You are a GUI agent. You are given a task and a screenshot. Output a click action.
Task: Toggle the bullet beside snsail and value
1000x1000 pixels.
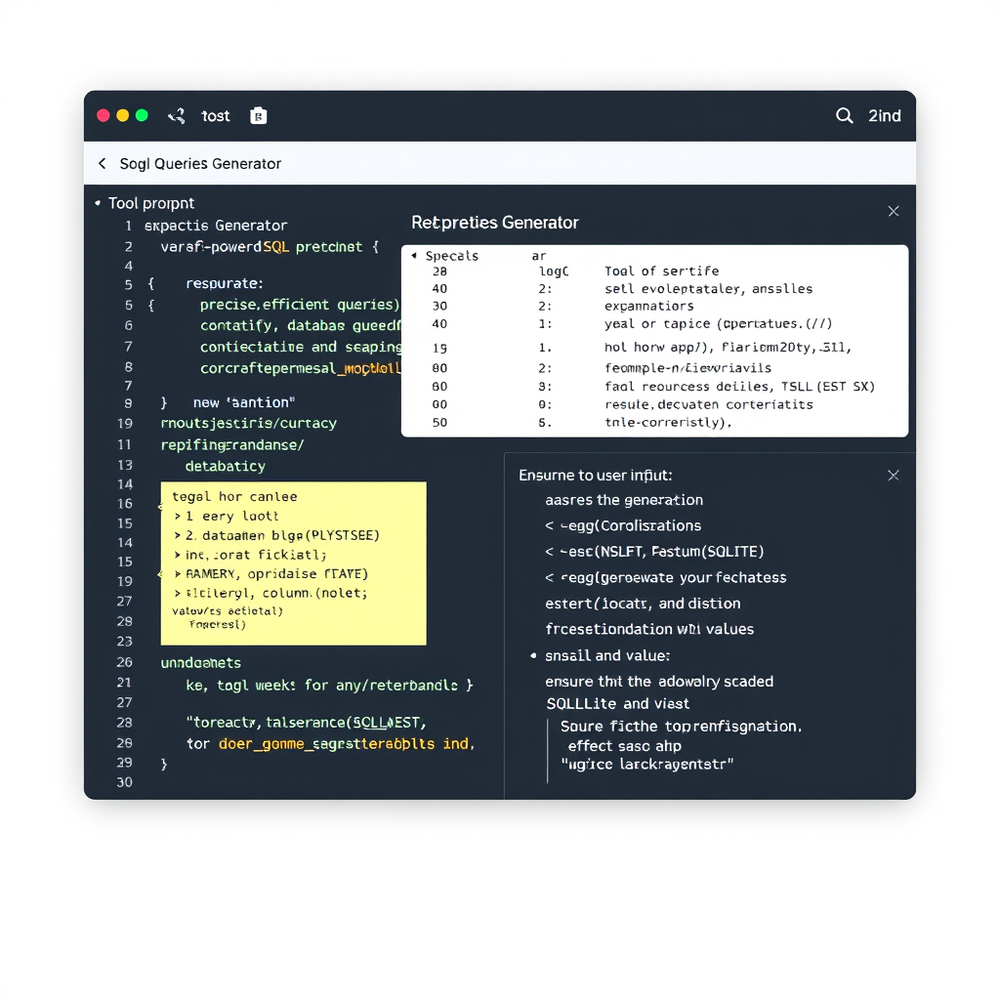coord(534,655)
